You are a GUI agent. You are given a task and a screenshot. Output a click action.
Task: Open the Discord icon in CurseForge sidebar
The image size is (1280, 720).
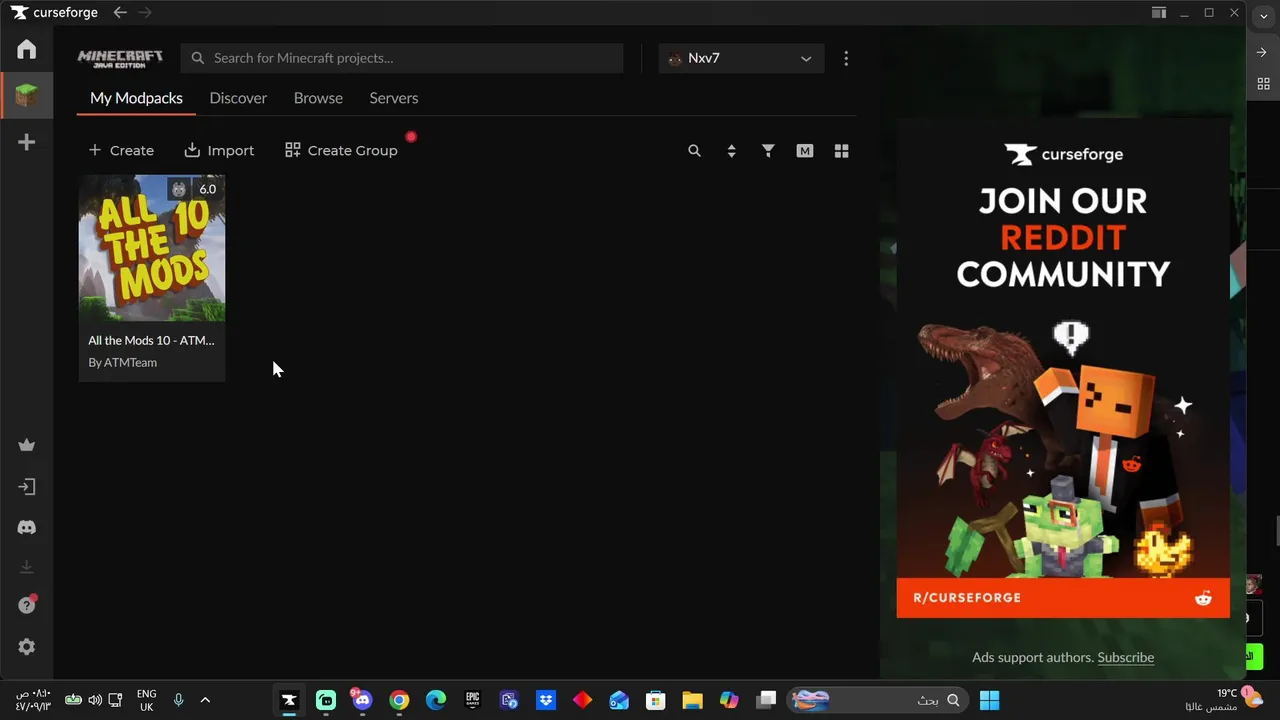(x=27, y=527)
